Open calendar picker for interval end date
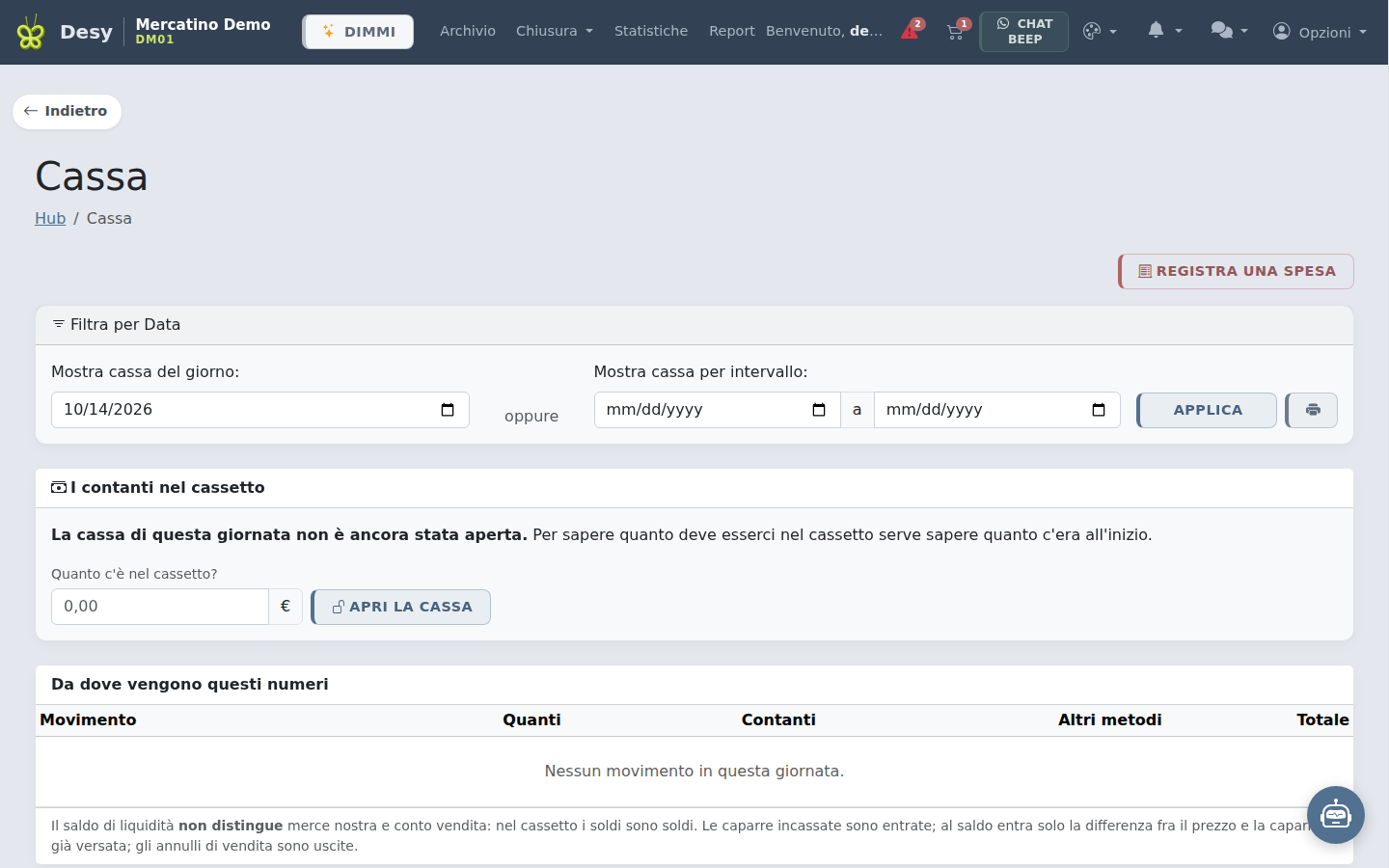 [1099, 410]
